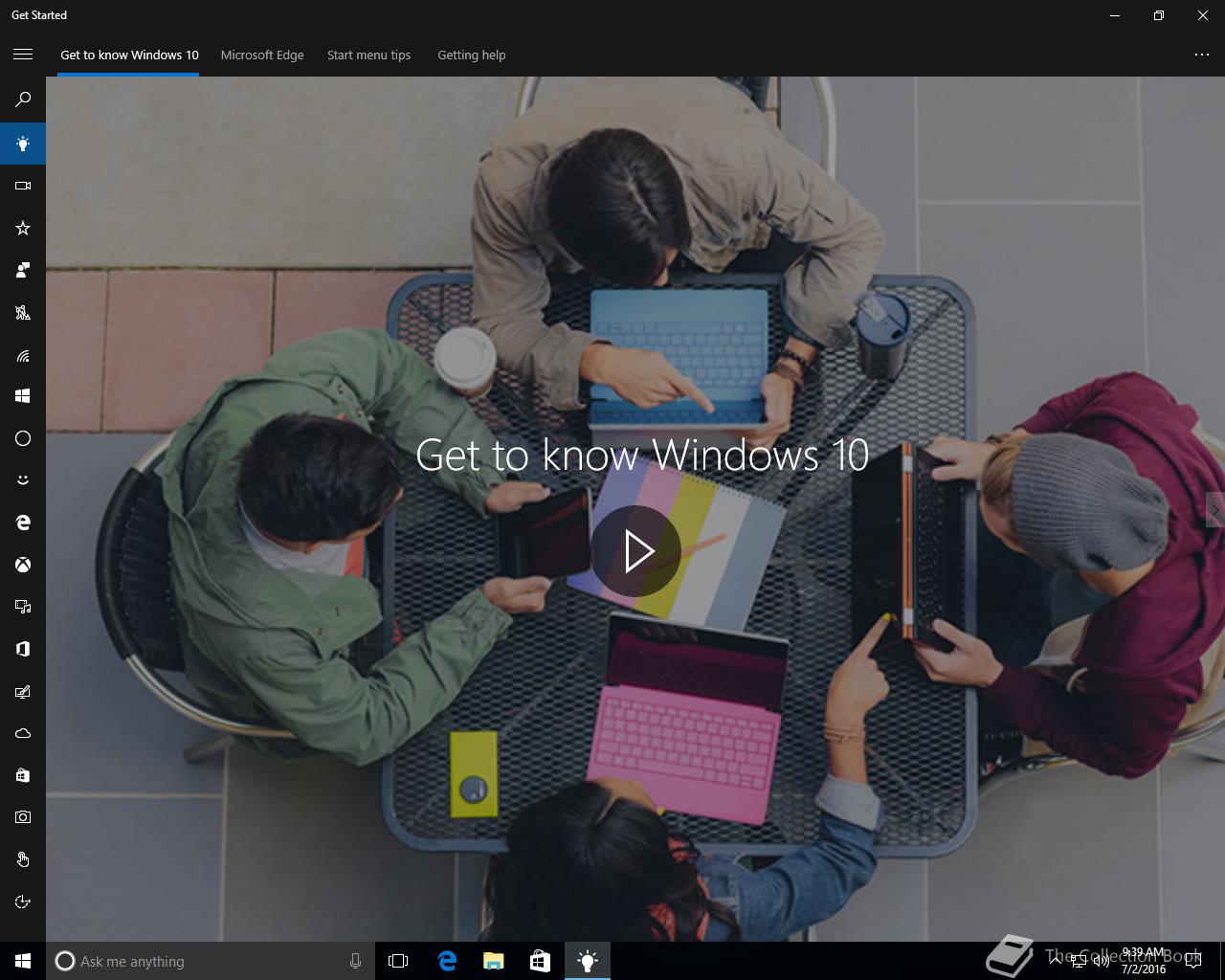This screenshot has width=1225, height=980.
Task: Open the Microsoft Edge sidebar icon
Action: click(23, 523)
